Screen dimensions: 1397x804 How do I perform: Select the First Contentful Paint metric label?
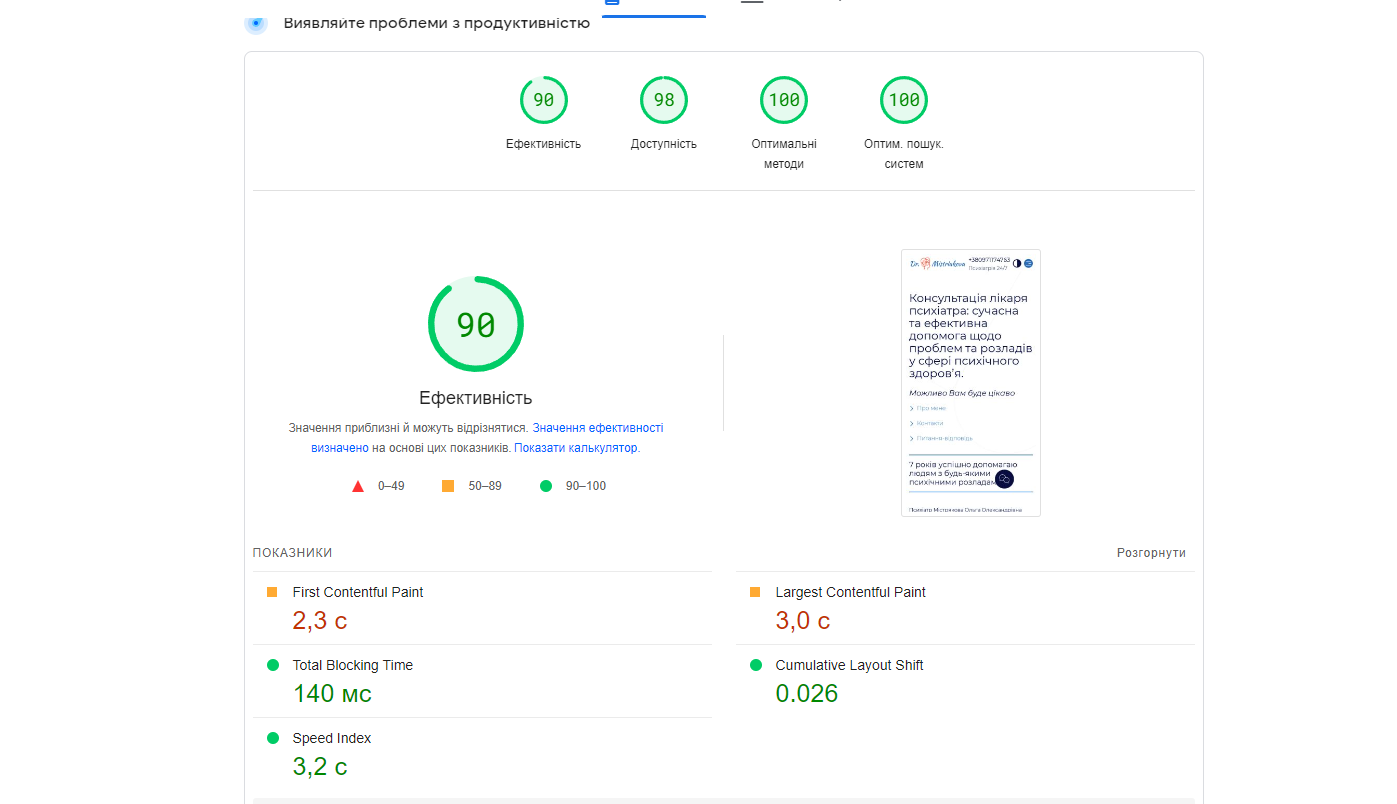(357, 592)
